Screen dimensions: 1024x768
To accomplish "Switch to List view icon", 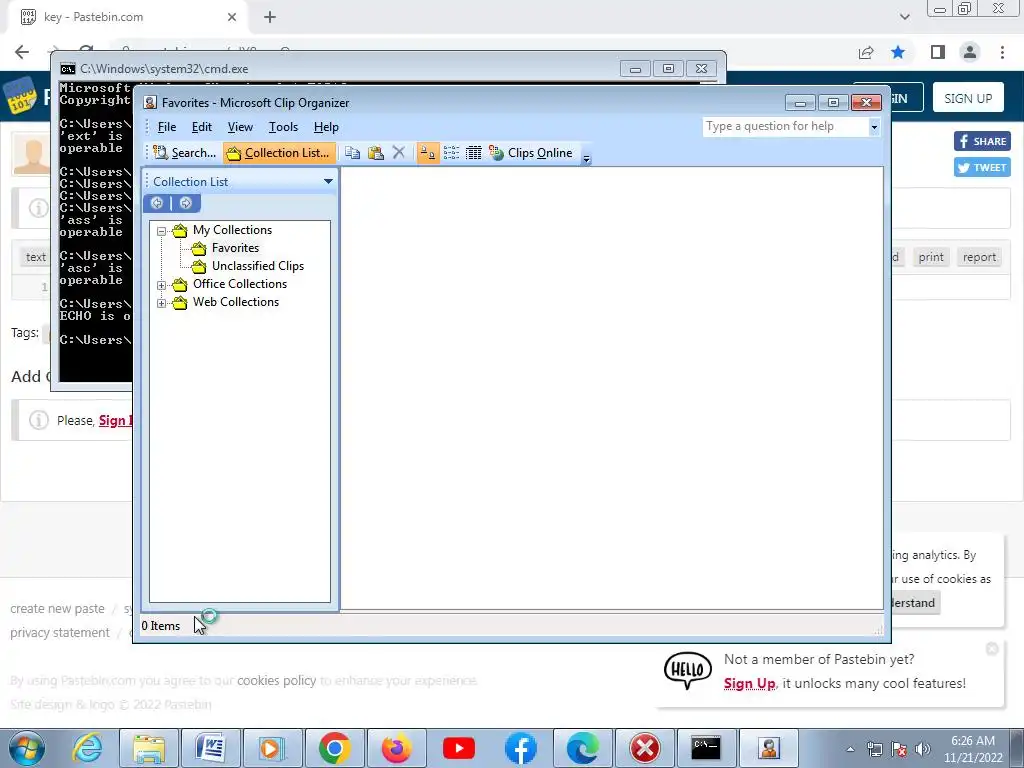I will (x=451, y=153).
